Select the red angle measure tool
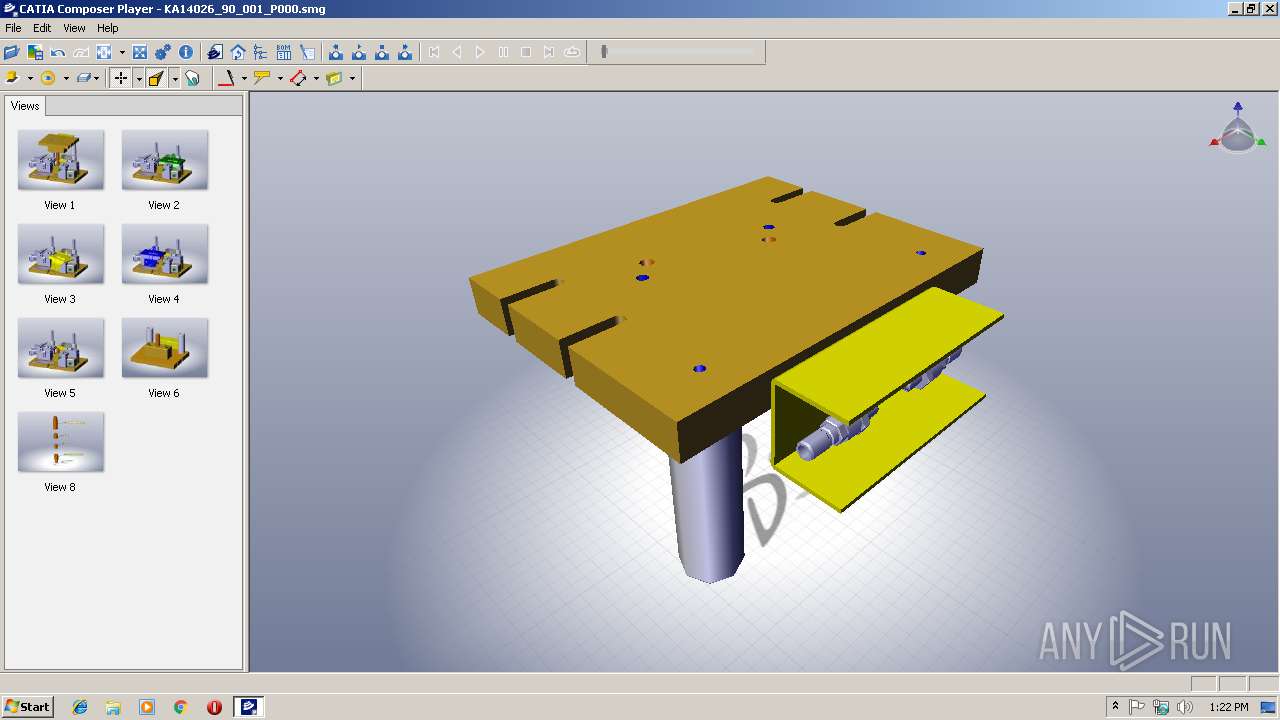Viewport: 1280px width, 720px height. (226, 78)
